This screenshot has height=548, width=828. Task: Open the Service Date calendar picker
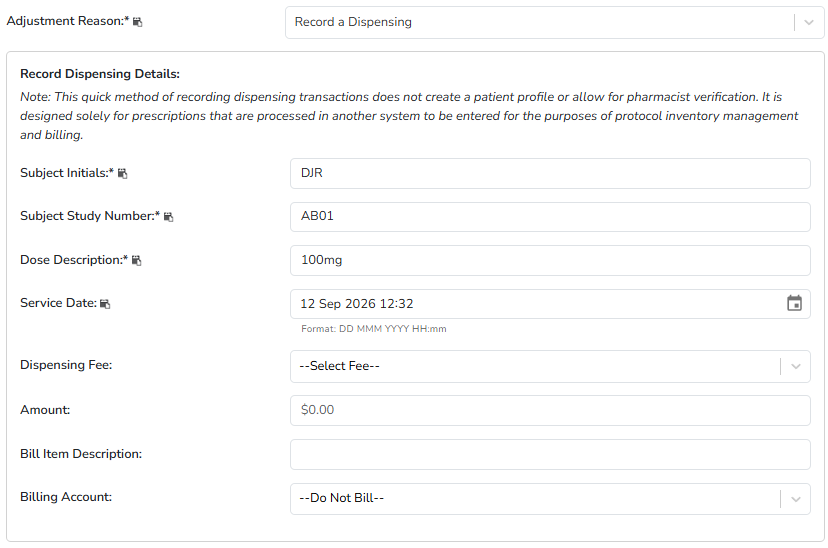pos(794,303)
